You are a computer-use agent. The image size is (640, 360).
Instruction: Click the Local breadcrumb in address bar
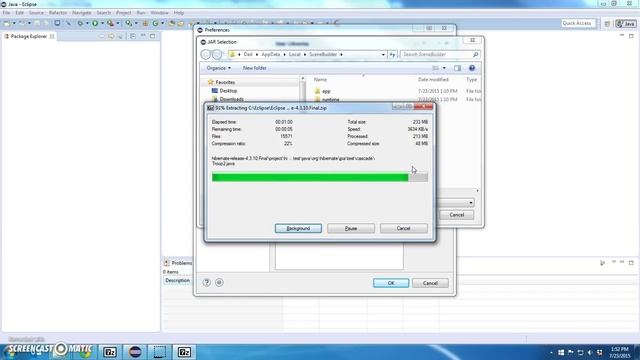(294, 54)
